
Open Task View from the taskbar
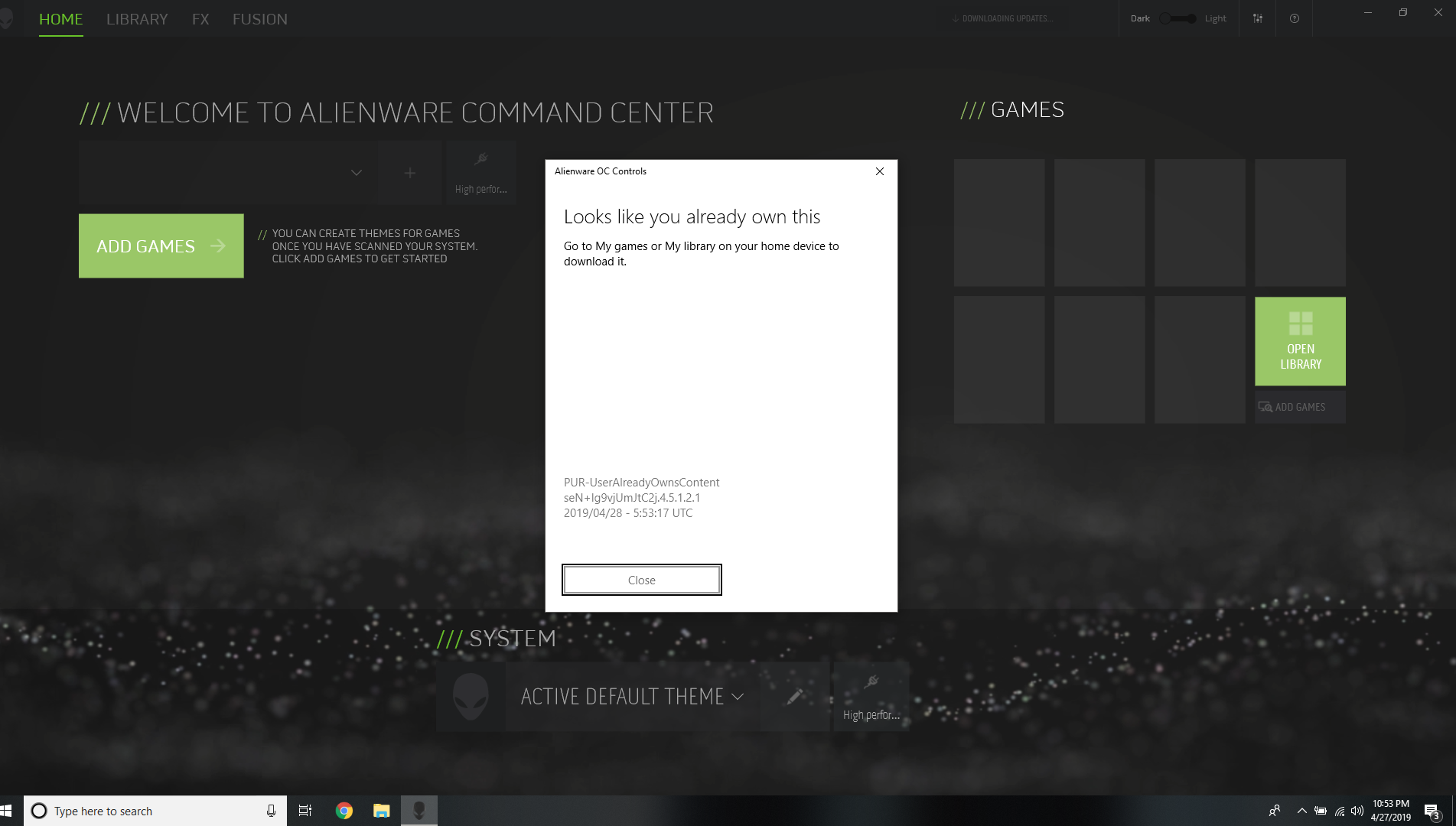click(x=305, y=811)
